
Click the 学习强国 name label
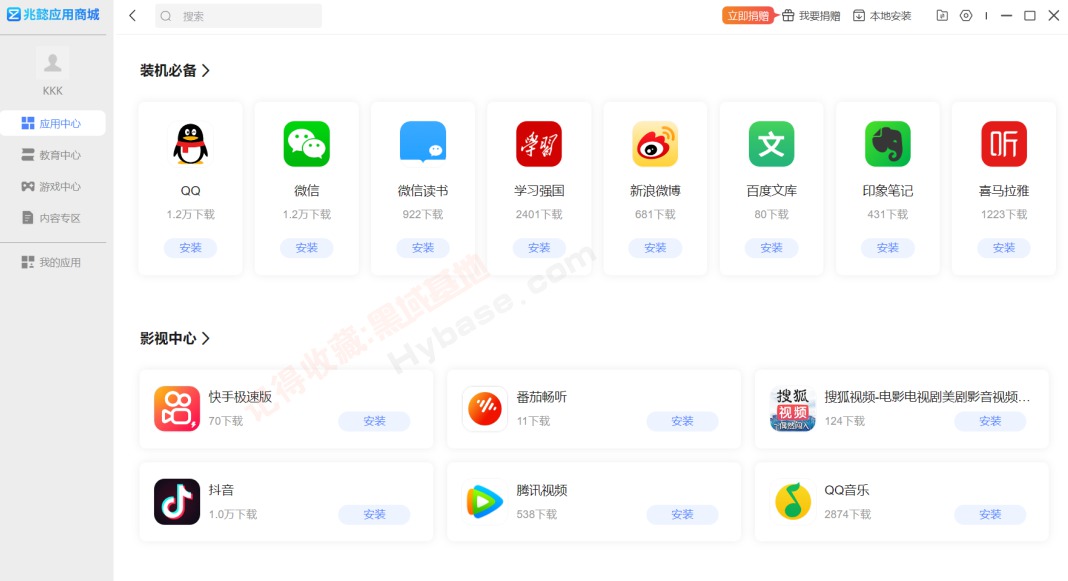539,191
